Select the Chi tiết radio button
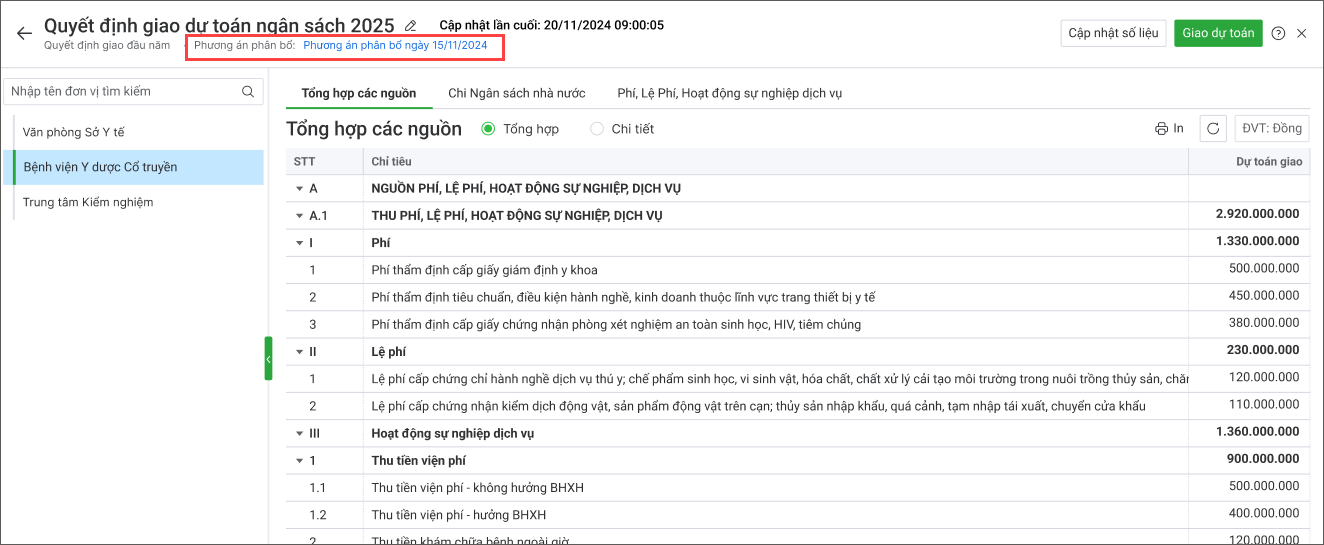 [x=597, y=129]
